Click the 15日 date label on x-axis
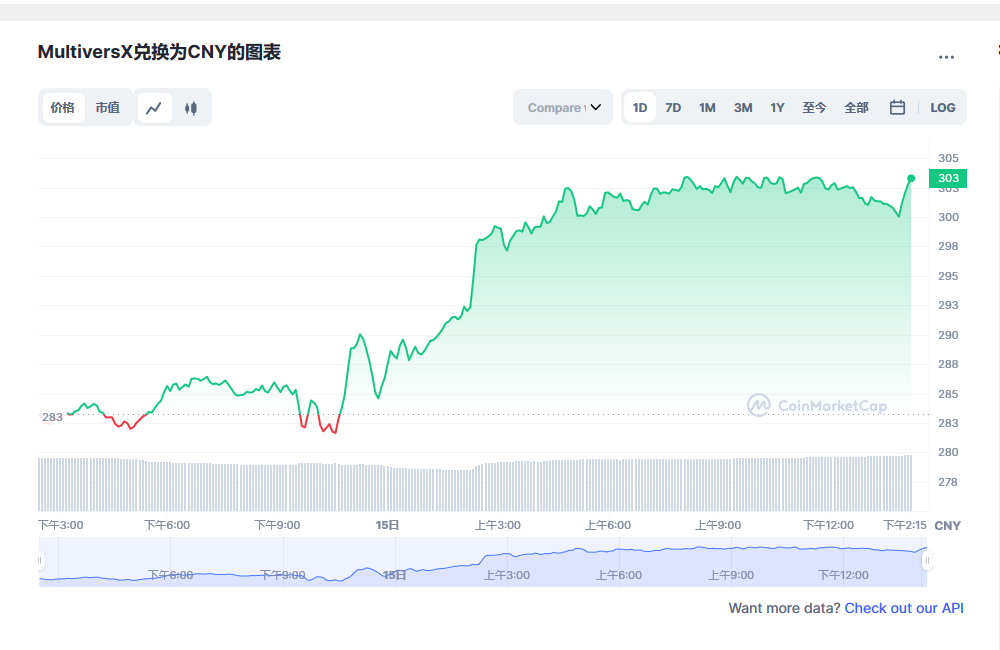Viewport: 1000px width, 650px height. pyautogui.click(x=387, y=525)
